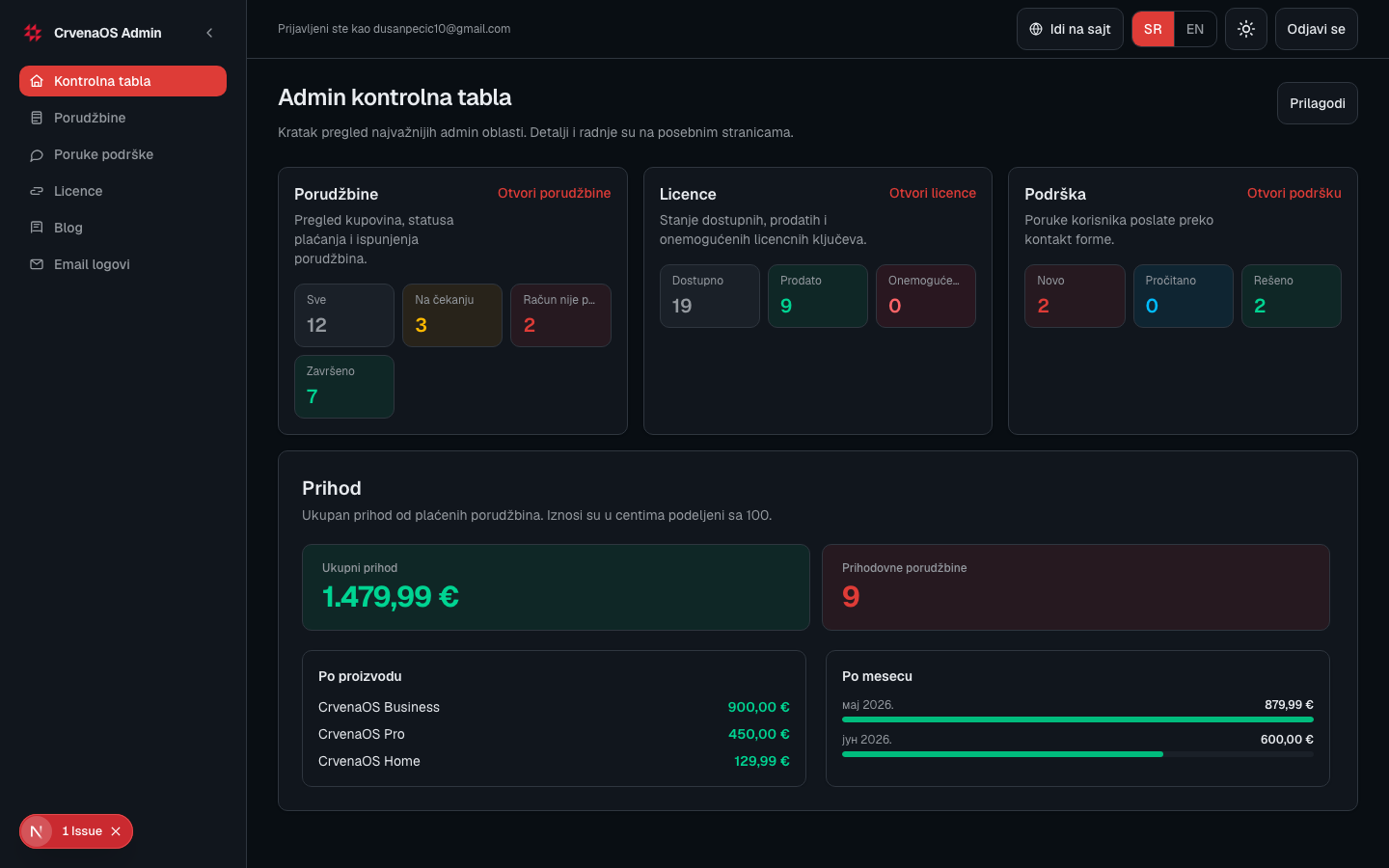1389x868 pixels.
Task: Click the CrvenaOS Admin title
Action: 108,33
